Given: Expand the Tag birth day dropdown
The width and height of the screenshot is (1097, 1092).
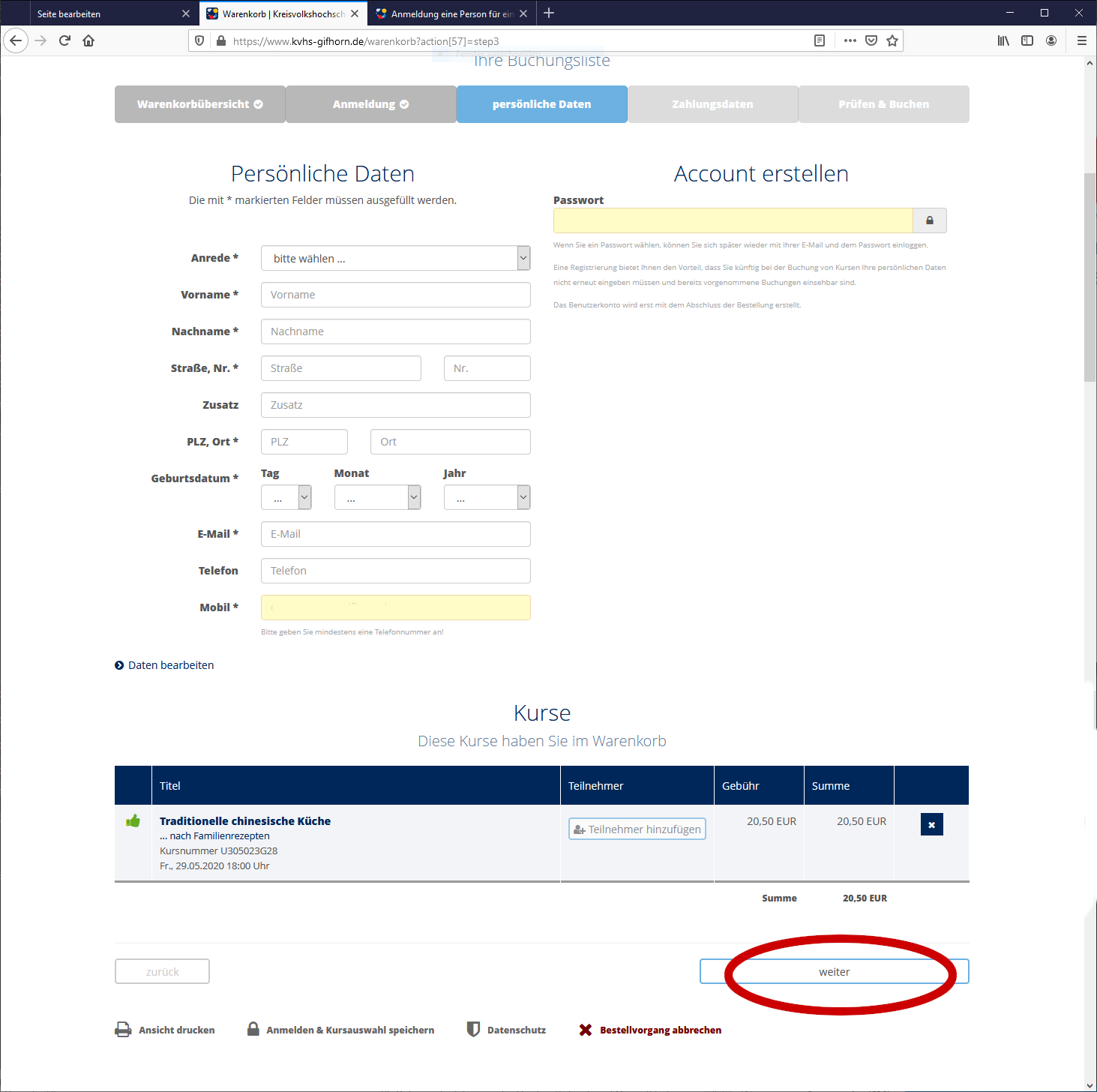Looking at the screenshot, I should click(x=286, y=497).
